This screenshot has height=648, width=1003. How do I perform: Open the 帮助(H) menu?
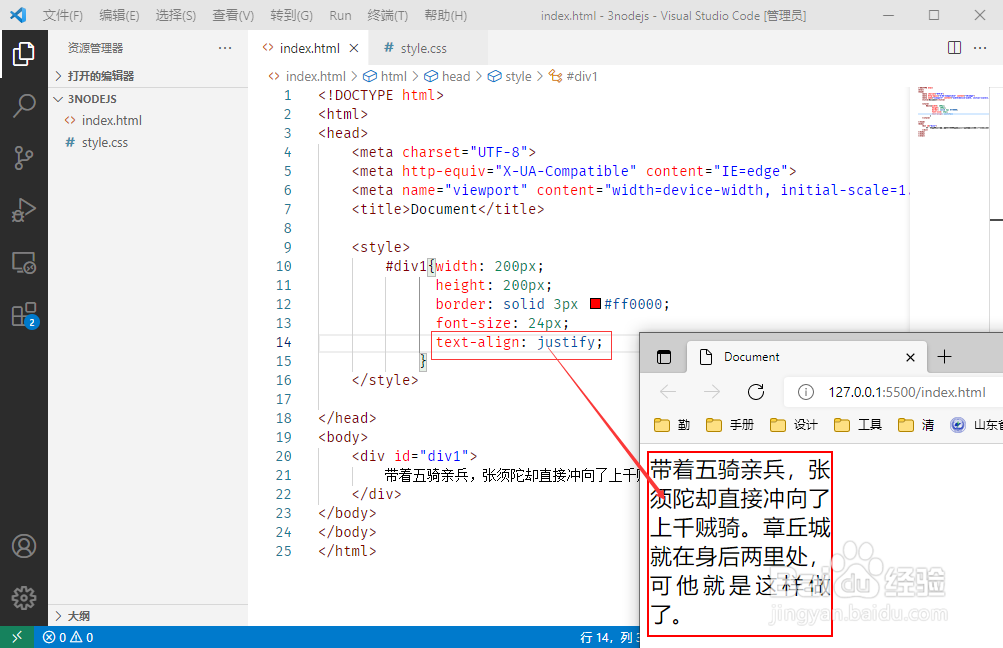tap(446, 15)
